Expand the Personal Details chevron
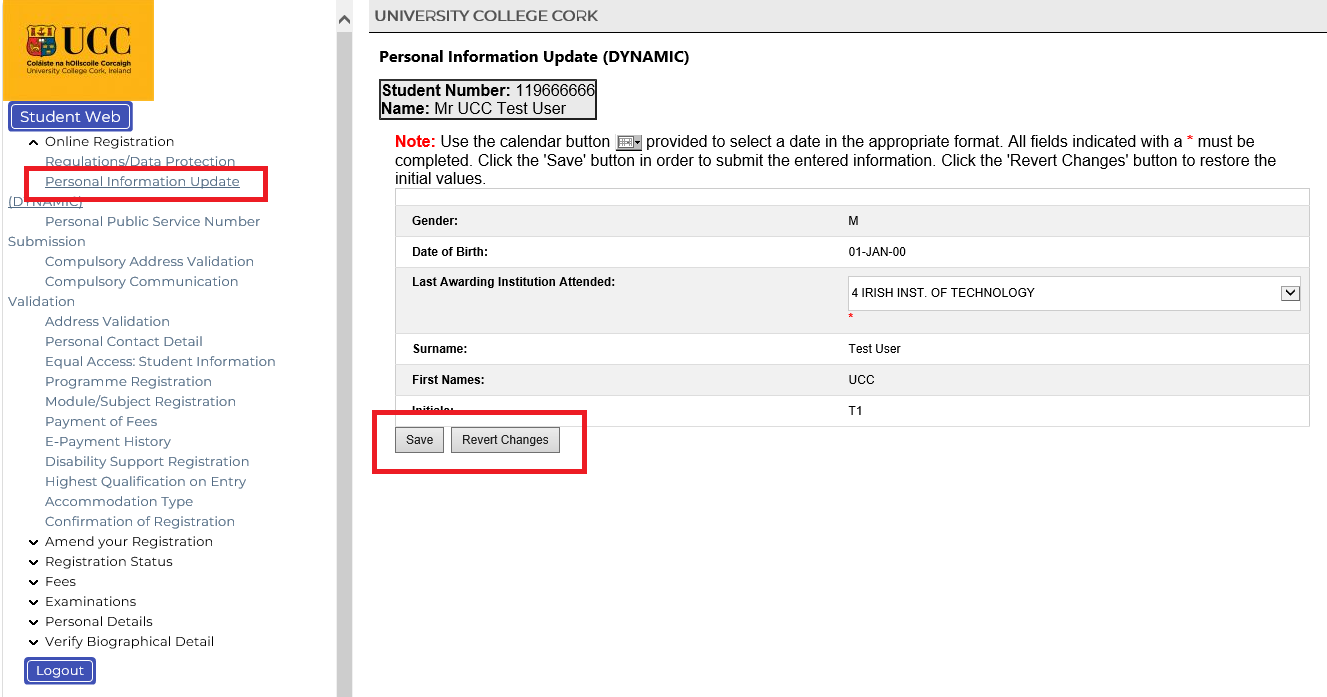This screenshot has width=1327, height=697. coord(34,622)
